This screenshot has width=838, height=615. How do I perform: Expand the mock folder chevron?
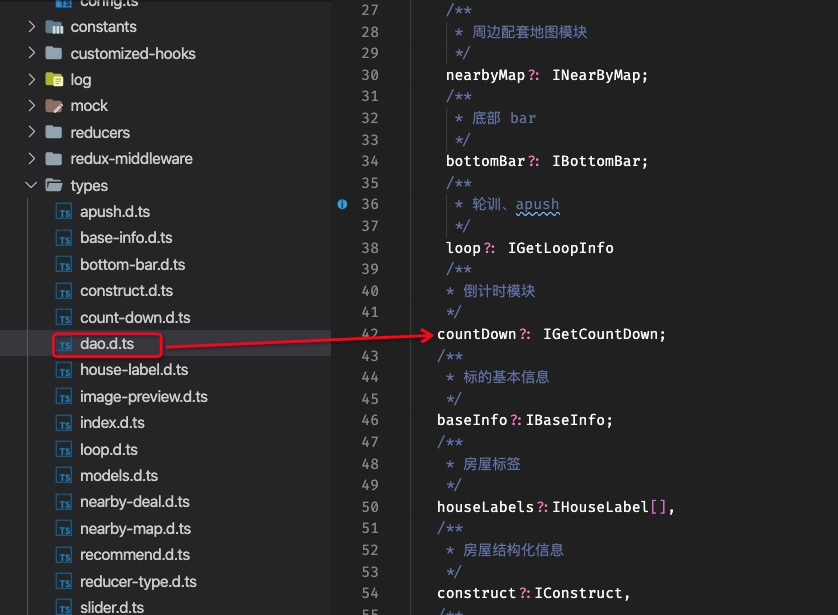point(32,105)
